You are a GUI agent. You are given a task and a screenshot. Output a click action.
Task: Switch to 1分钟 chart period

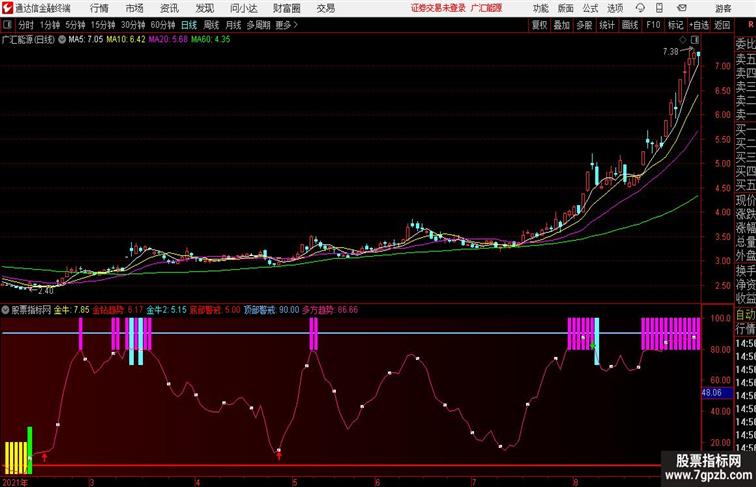50,25
